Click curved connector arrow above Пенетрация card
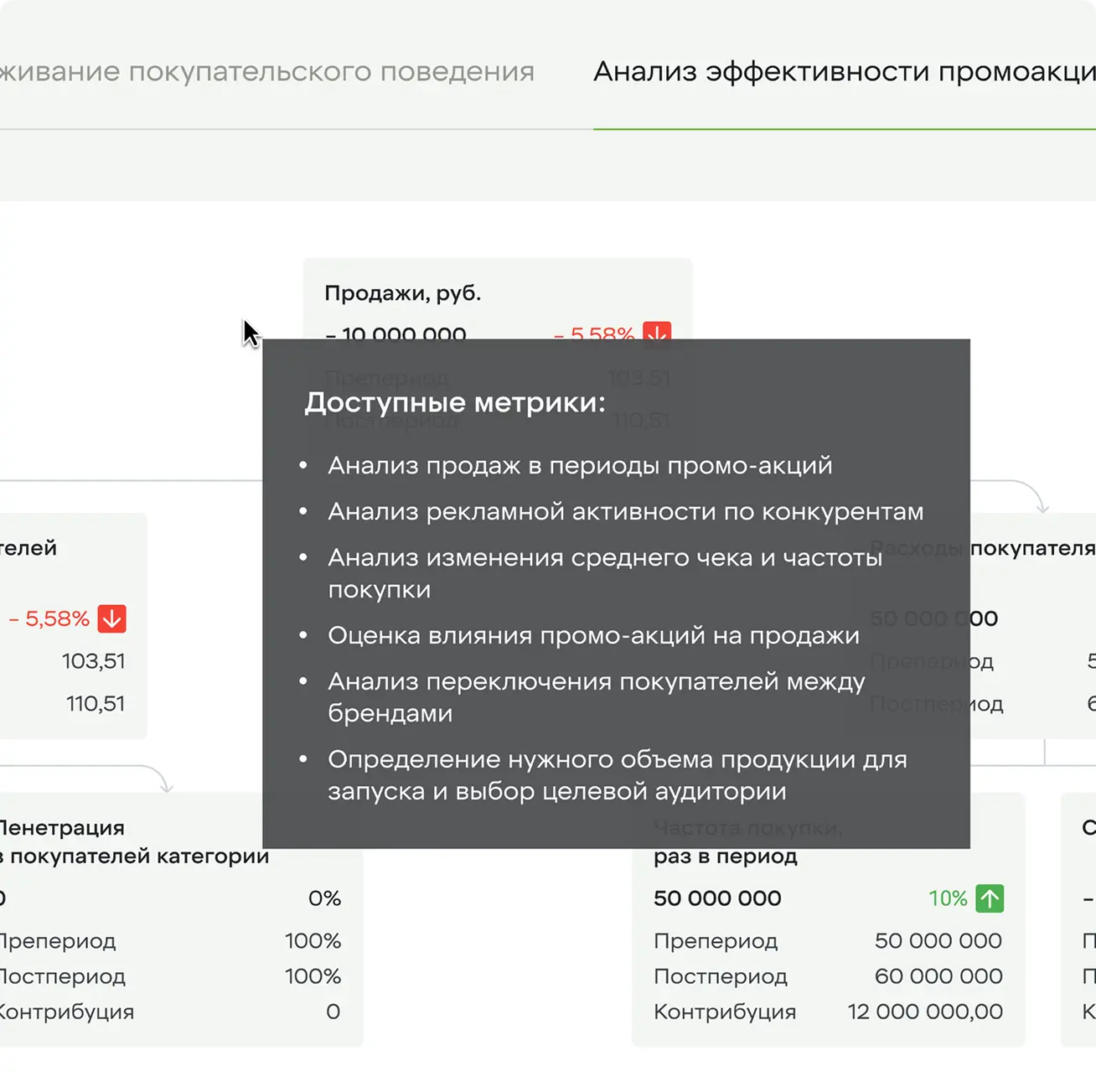The image size is (1096, 1092). click(166, 784)
